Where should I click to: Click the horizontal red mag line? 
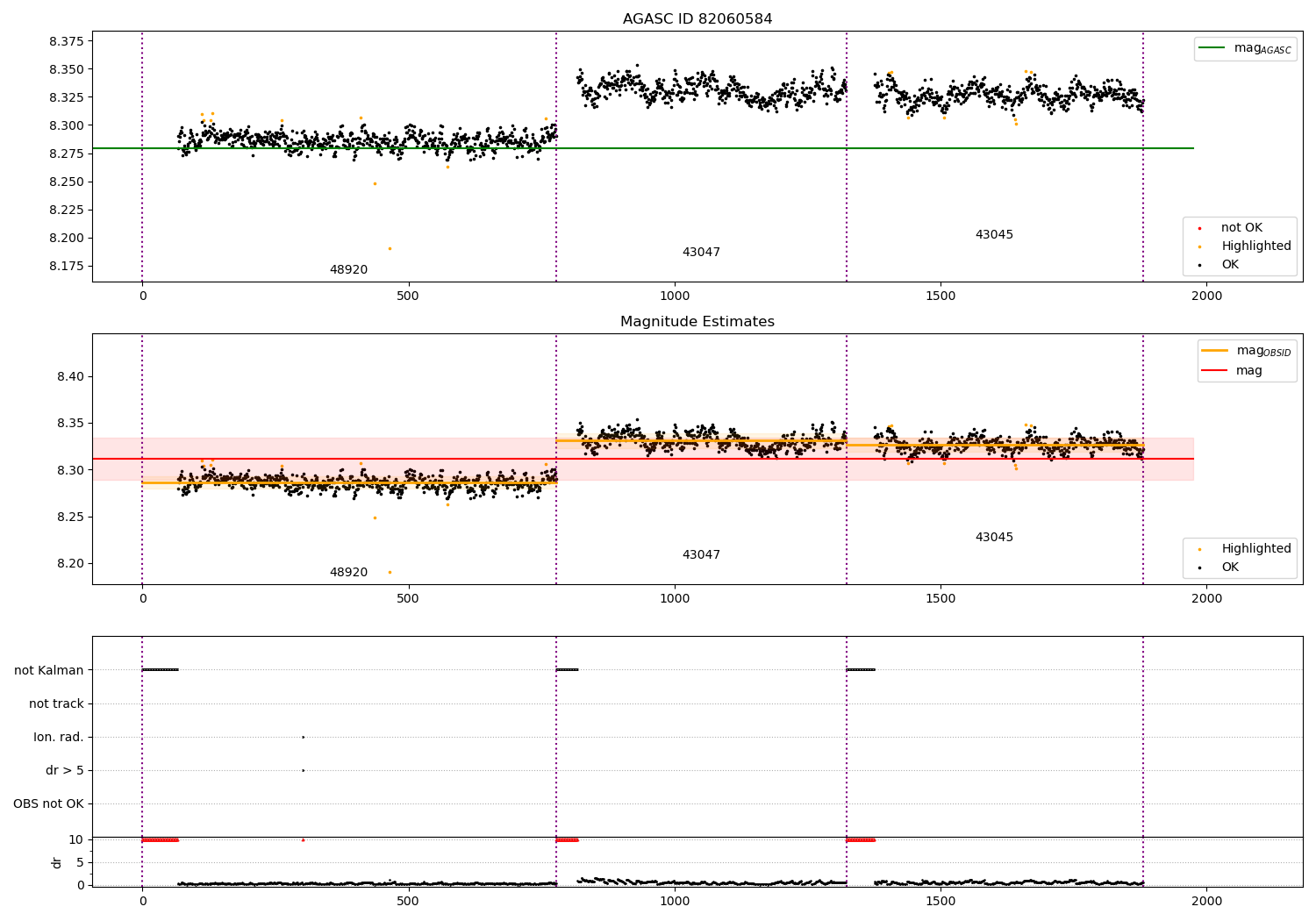(x=643, y=460)
